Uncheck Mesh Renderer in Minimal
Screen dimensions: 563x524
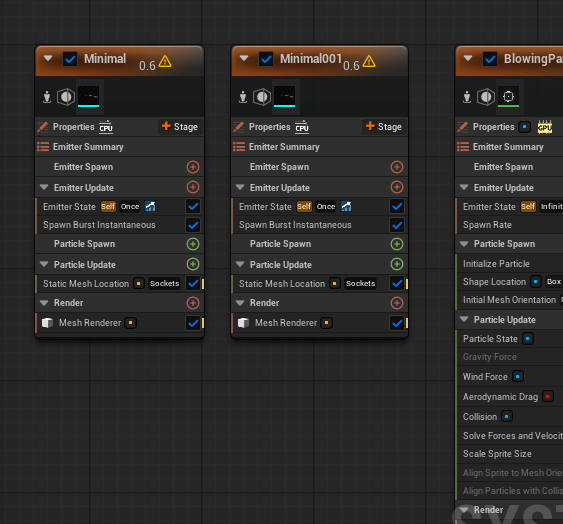193,323
